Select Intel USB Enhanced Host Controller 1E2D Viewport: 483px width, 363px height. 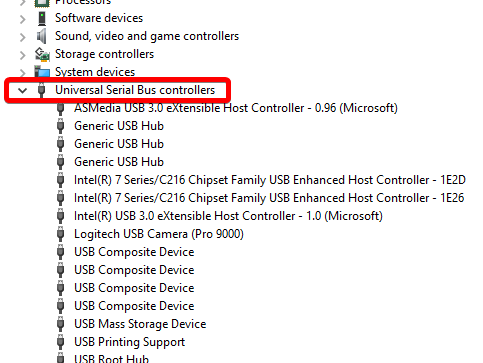click(270, 180)
